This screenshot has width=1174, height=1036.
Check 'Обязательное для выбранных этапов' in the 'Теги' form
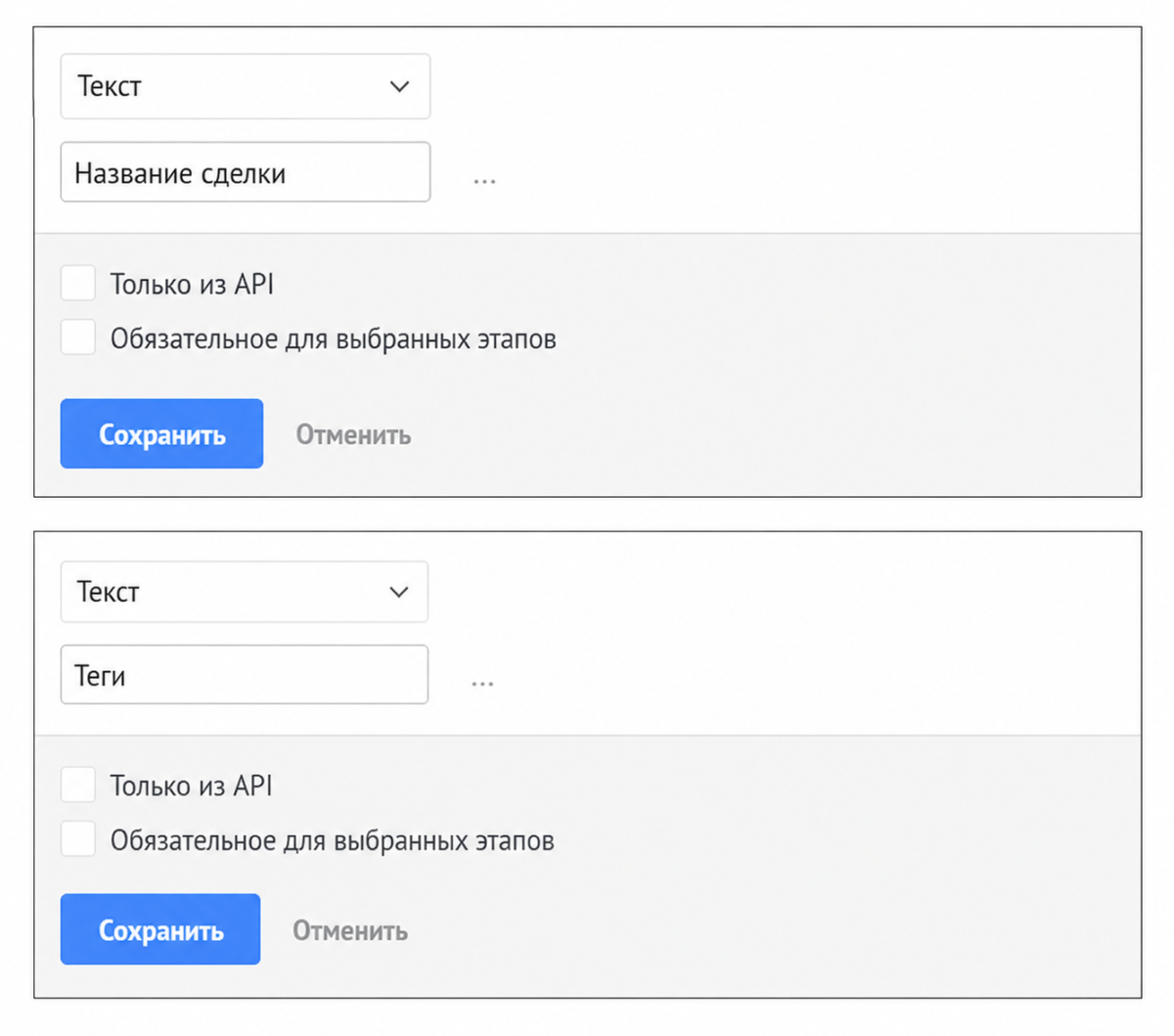[x=78, y=839]
